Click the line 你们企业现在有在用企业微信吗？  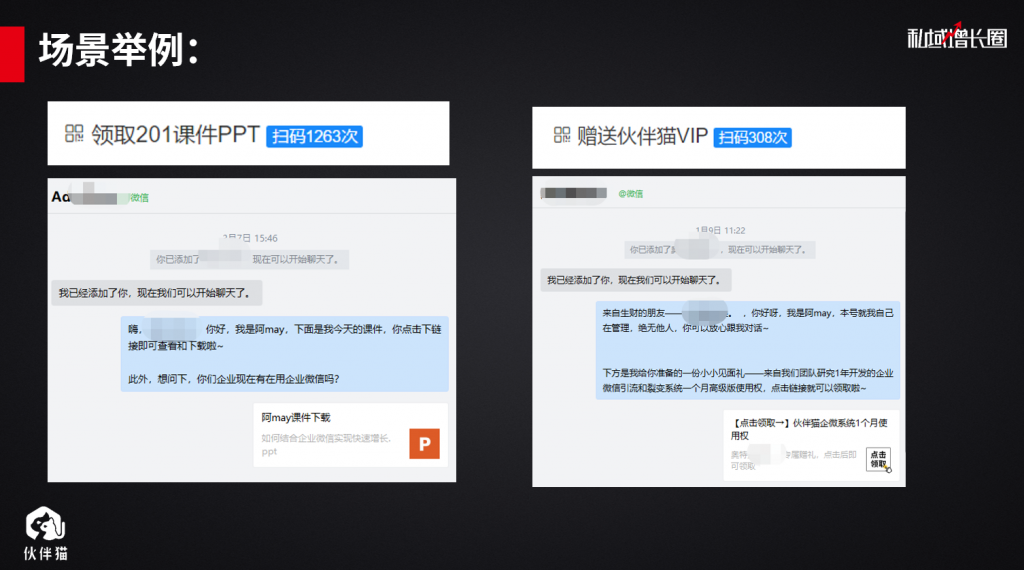(234, 379)
